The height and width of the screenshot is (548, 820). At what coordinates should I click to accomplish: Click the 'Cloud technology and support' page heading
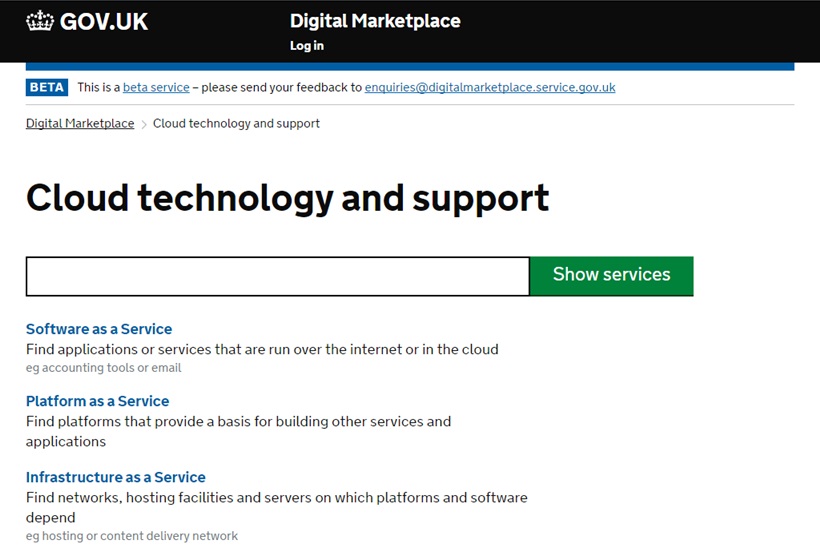click(x=287, y=198)
